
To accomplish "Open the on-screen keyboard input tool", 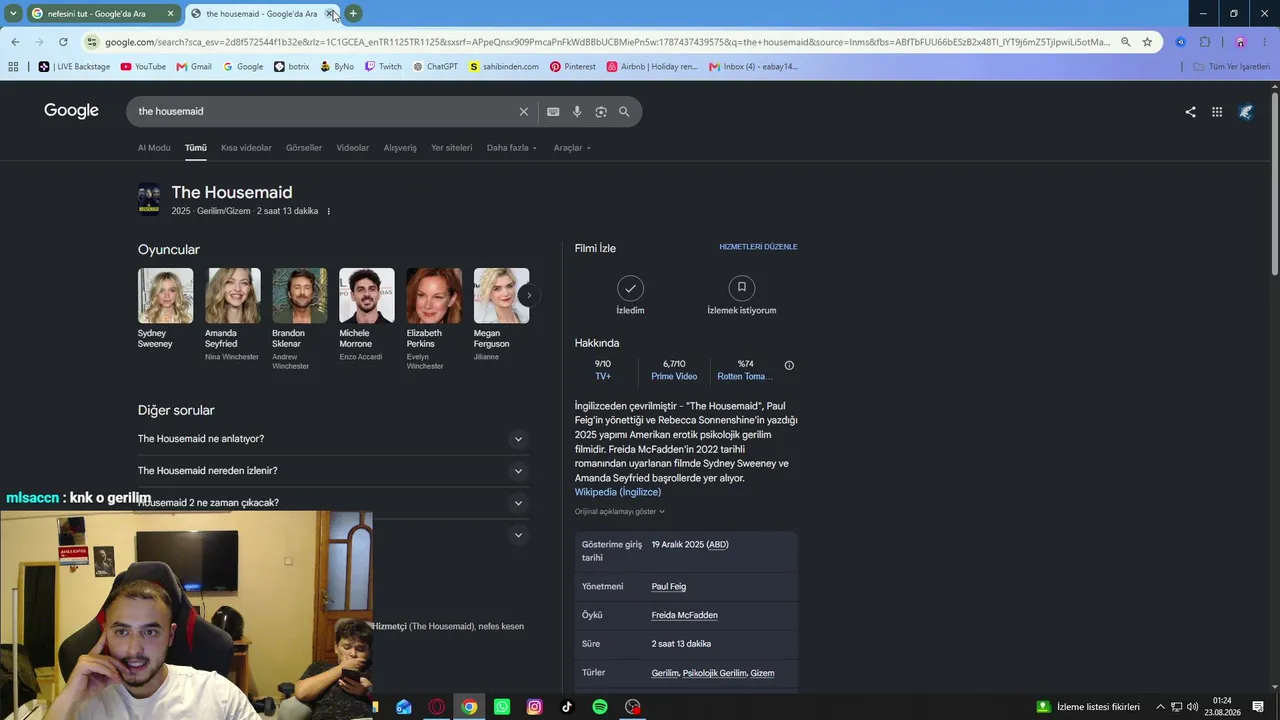I will tap(553, 112).
